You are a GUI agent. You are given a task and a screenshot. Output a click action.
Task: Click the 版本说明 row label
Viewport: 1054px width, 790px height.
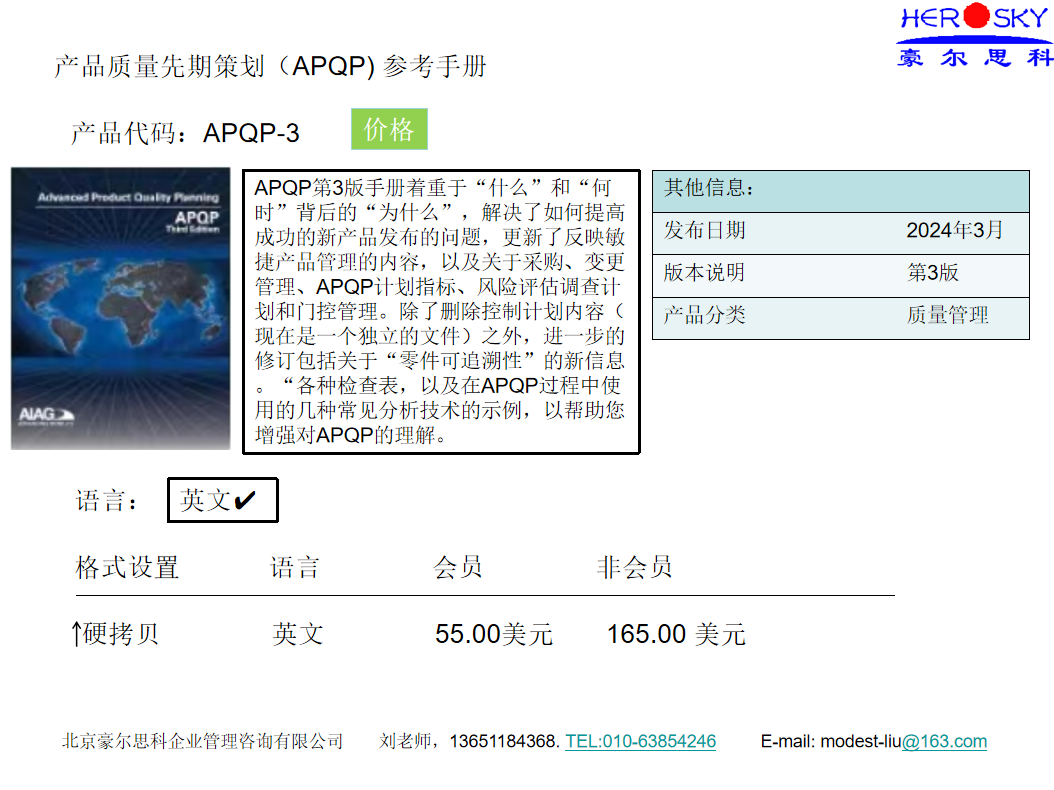pyautogui.click(x=704, y=272)
